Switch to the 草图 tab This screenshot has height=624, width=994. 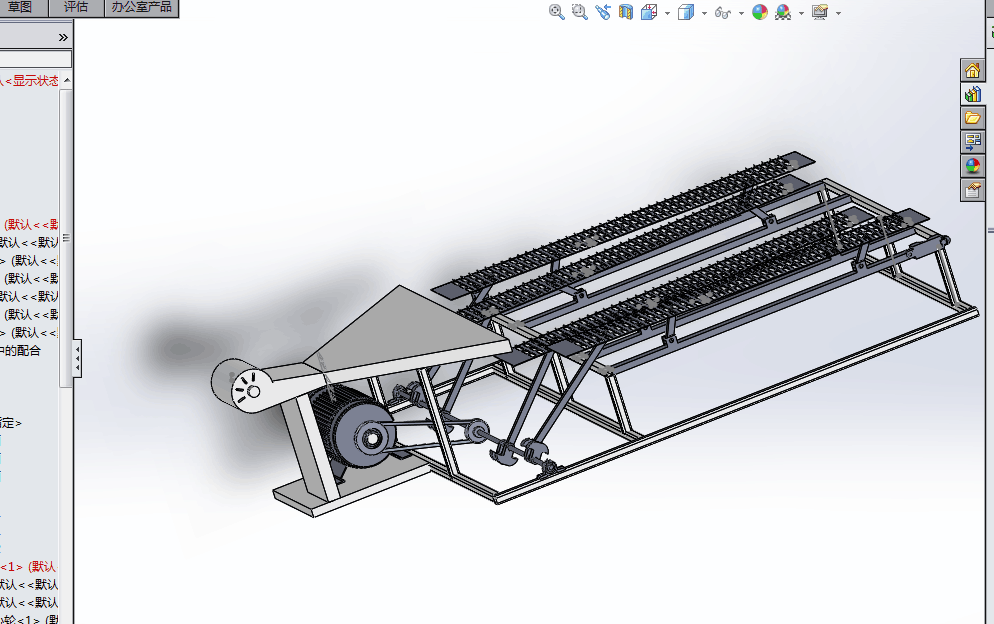[x=21, y=8]
